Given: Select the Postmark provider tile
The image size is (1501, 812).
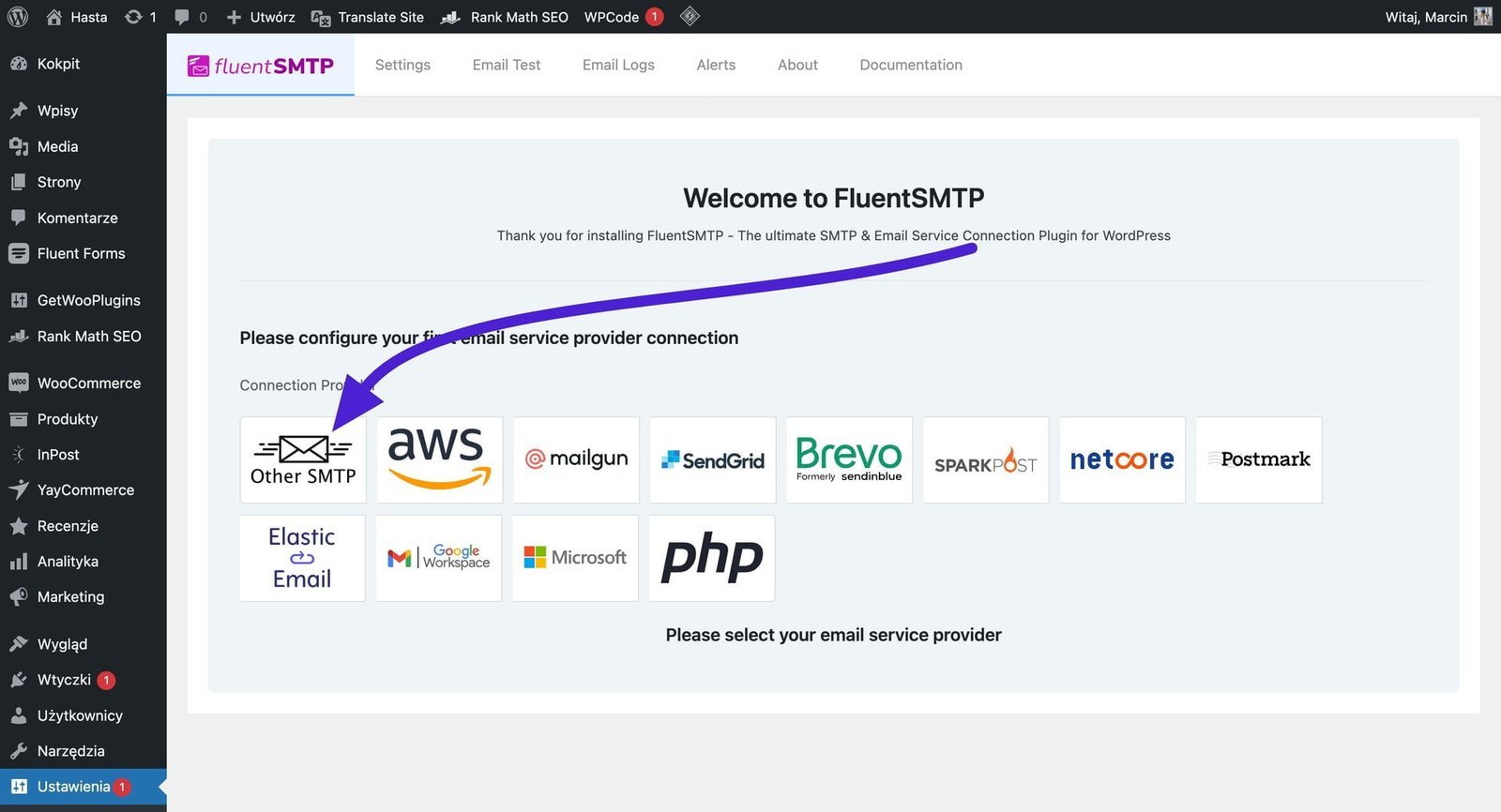Looking at the screenshot, I should click(x=1259, y=460).
